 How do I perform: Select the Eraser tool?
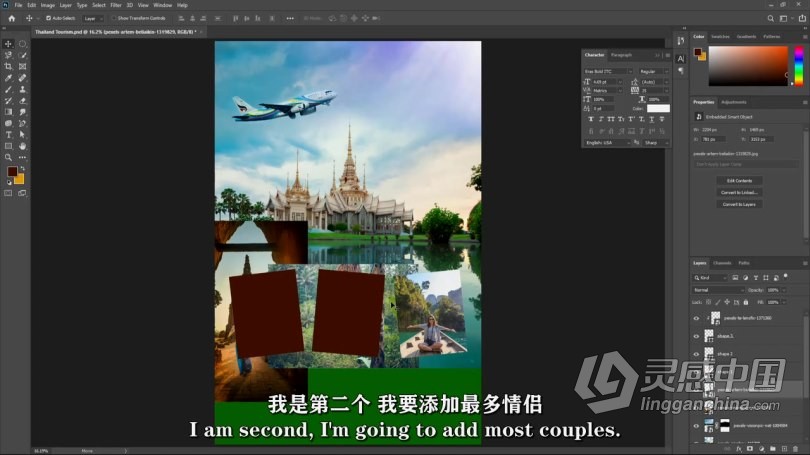23,101
